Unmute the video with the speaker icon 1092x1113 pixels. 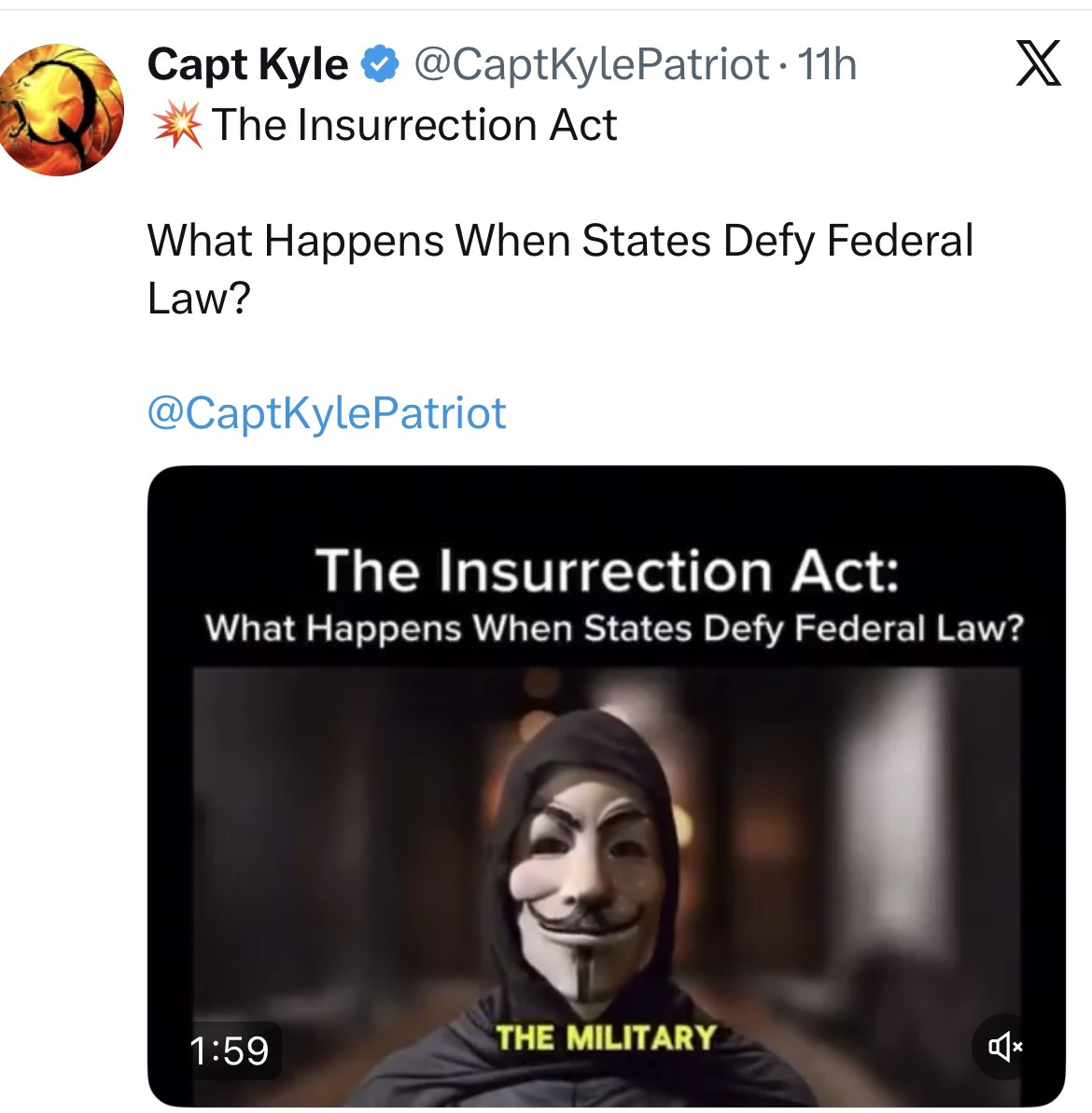pyautogui.click(x=1004, y=1047)
